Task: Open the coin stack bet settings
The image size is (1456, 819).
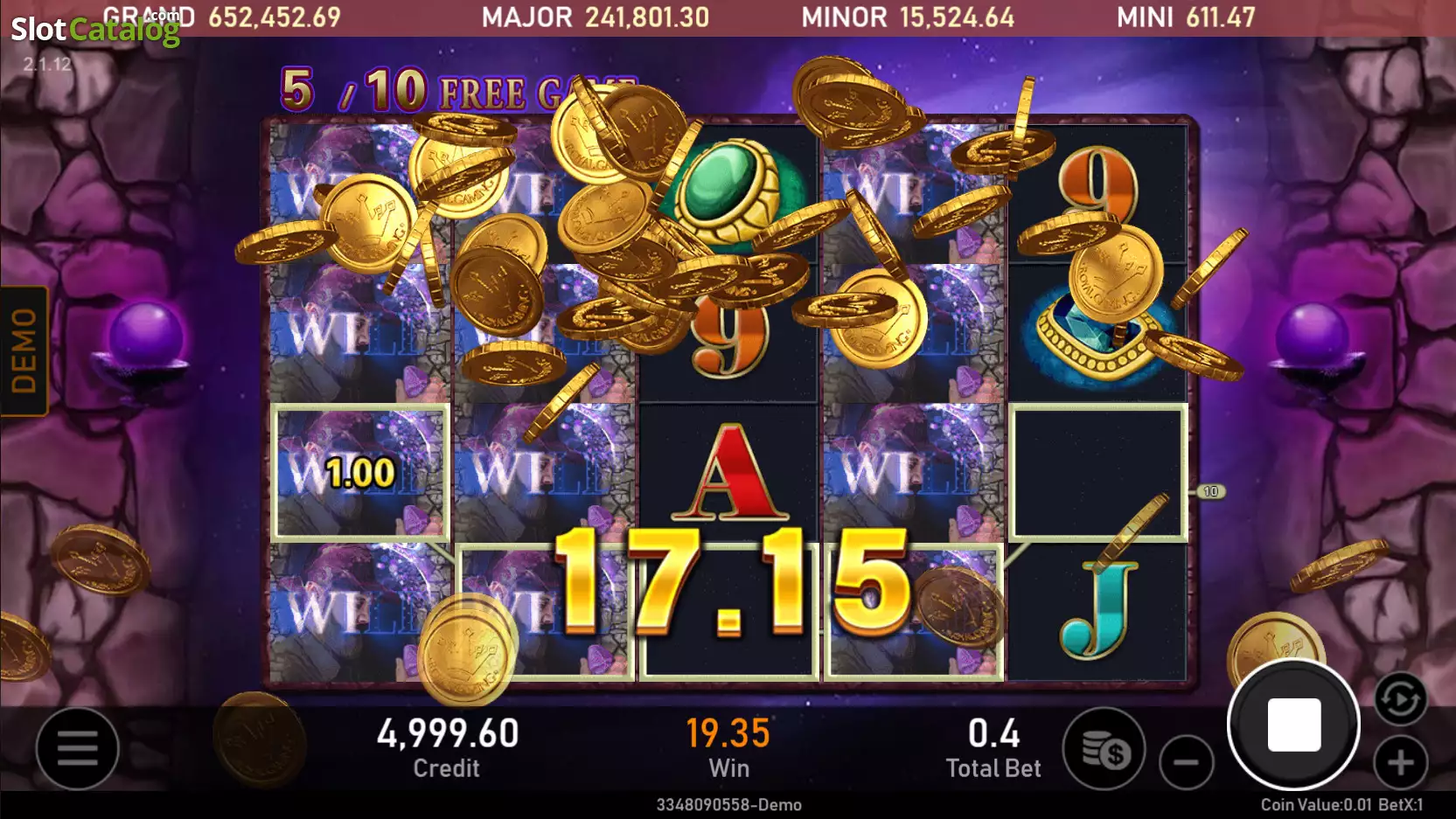Action: 1104,748
